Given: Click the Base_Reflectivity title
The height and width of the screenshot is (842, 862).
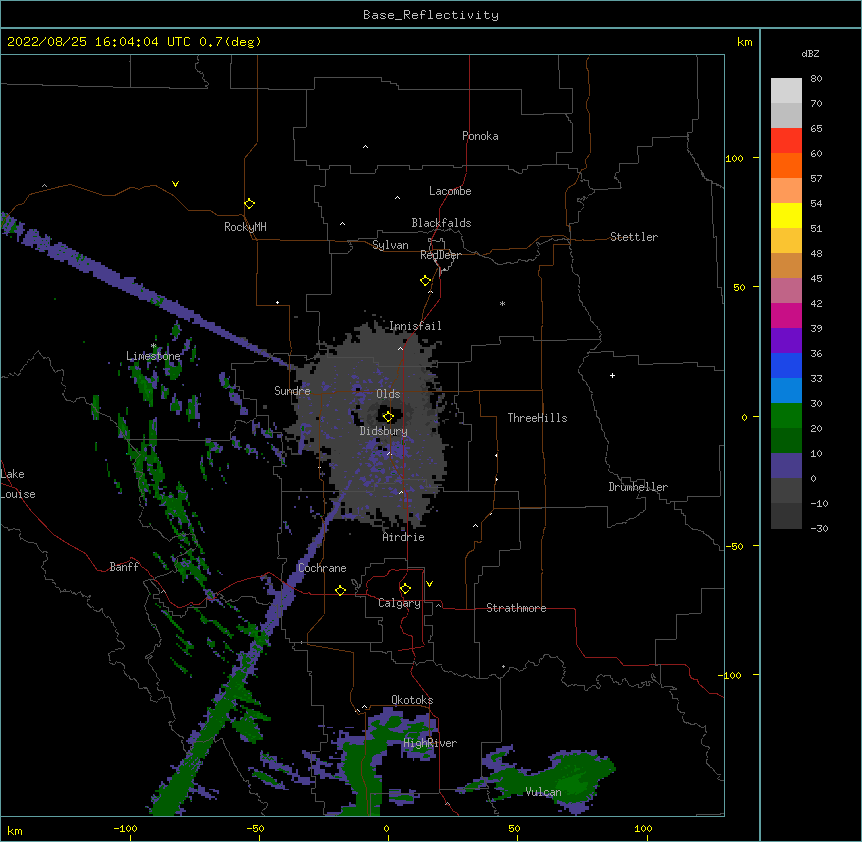Looking at the screenshot, I should coord(431,15).
